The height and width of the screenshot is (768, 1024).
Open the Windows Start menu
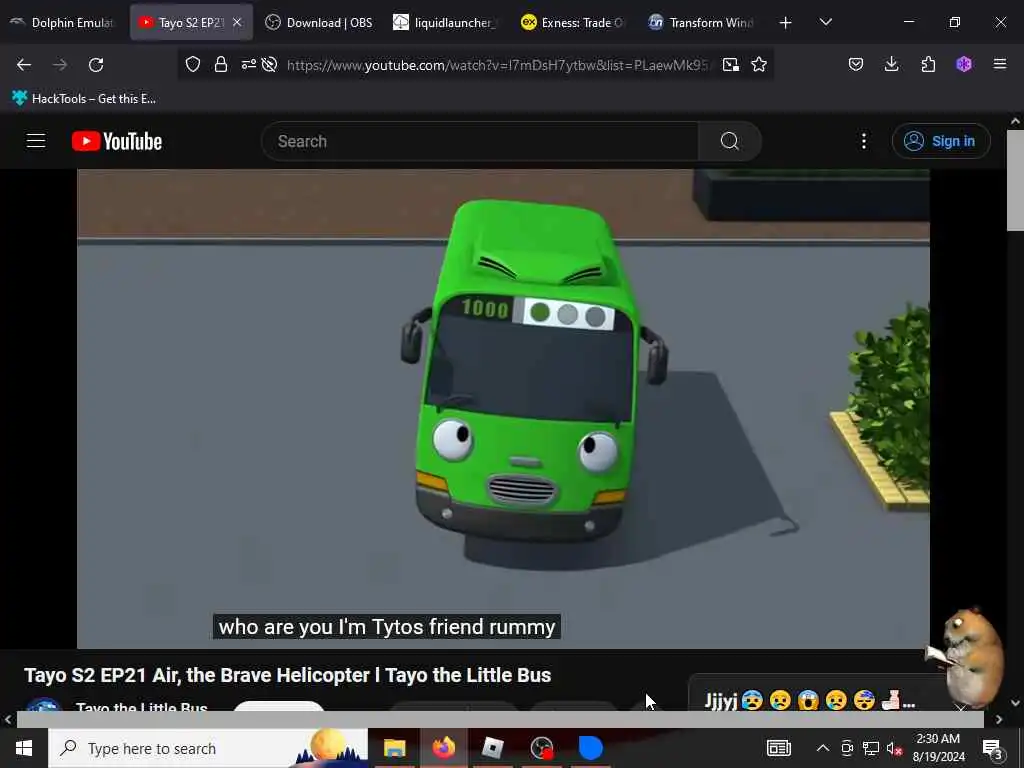[x=24, y=748]
